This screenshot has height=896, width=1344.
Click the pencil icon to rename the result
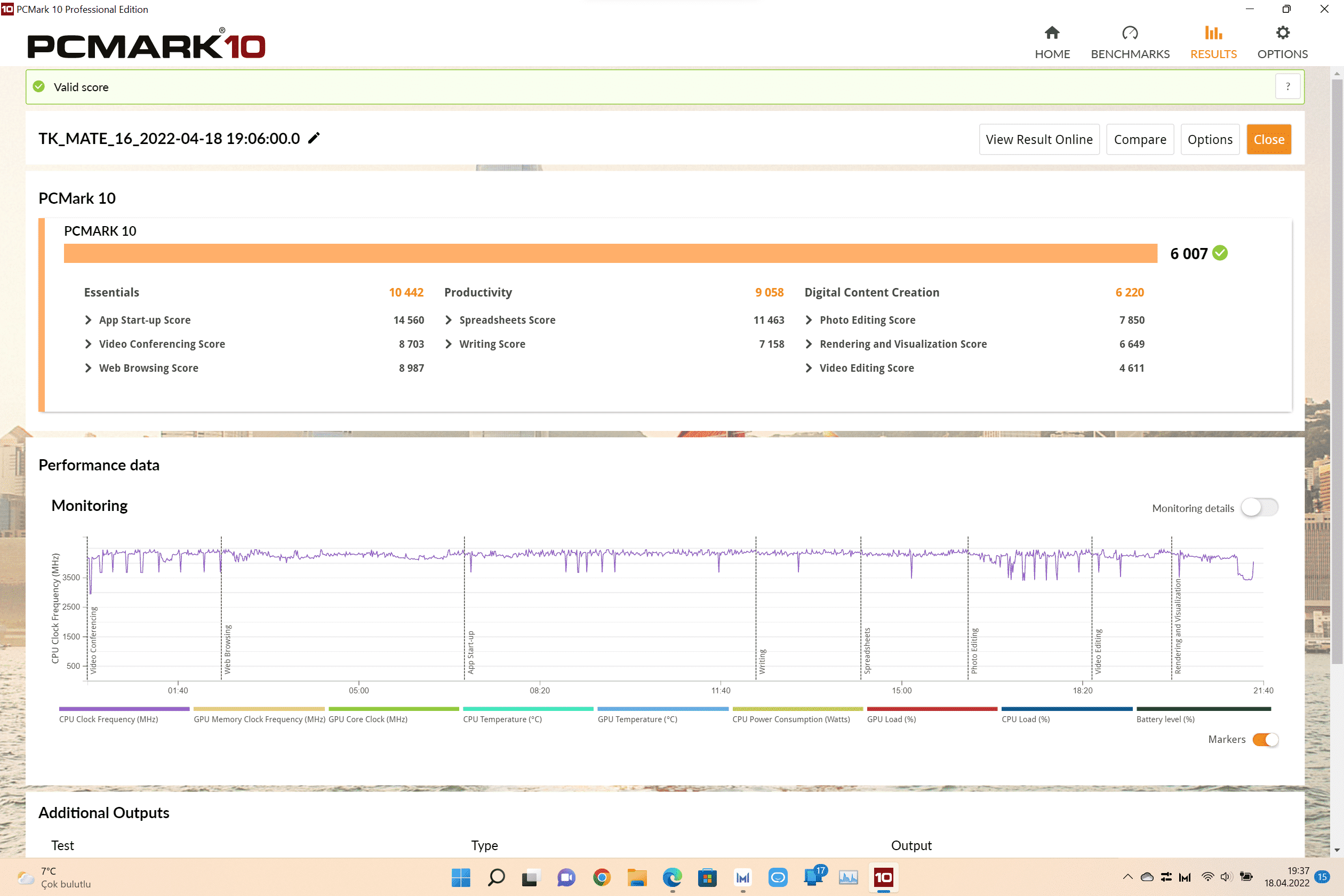coord(314,138)
